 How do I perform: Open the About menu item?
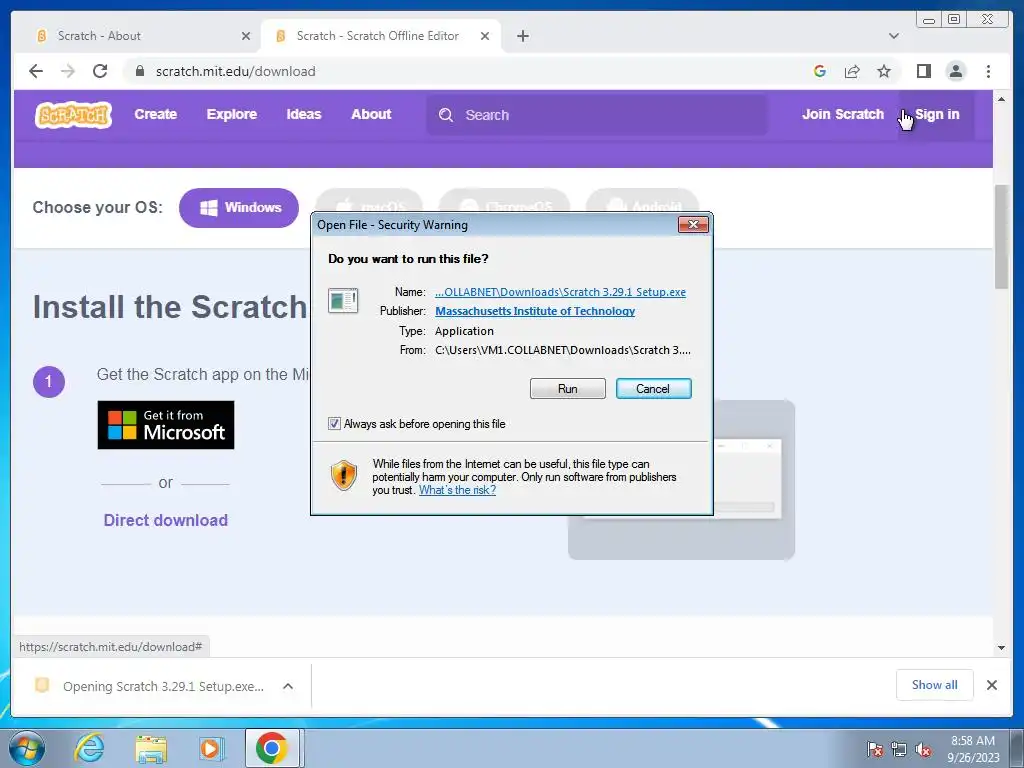pyautogui.click(x=371, y=114)
